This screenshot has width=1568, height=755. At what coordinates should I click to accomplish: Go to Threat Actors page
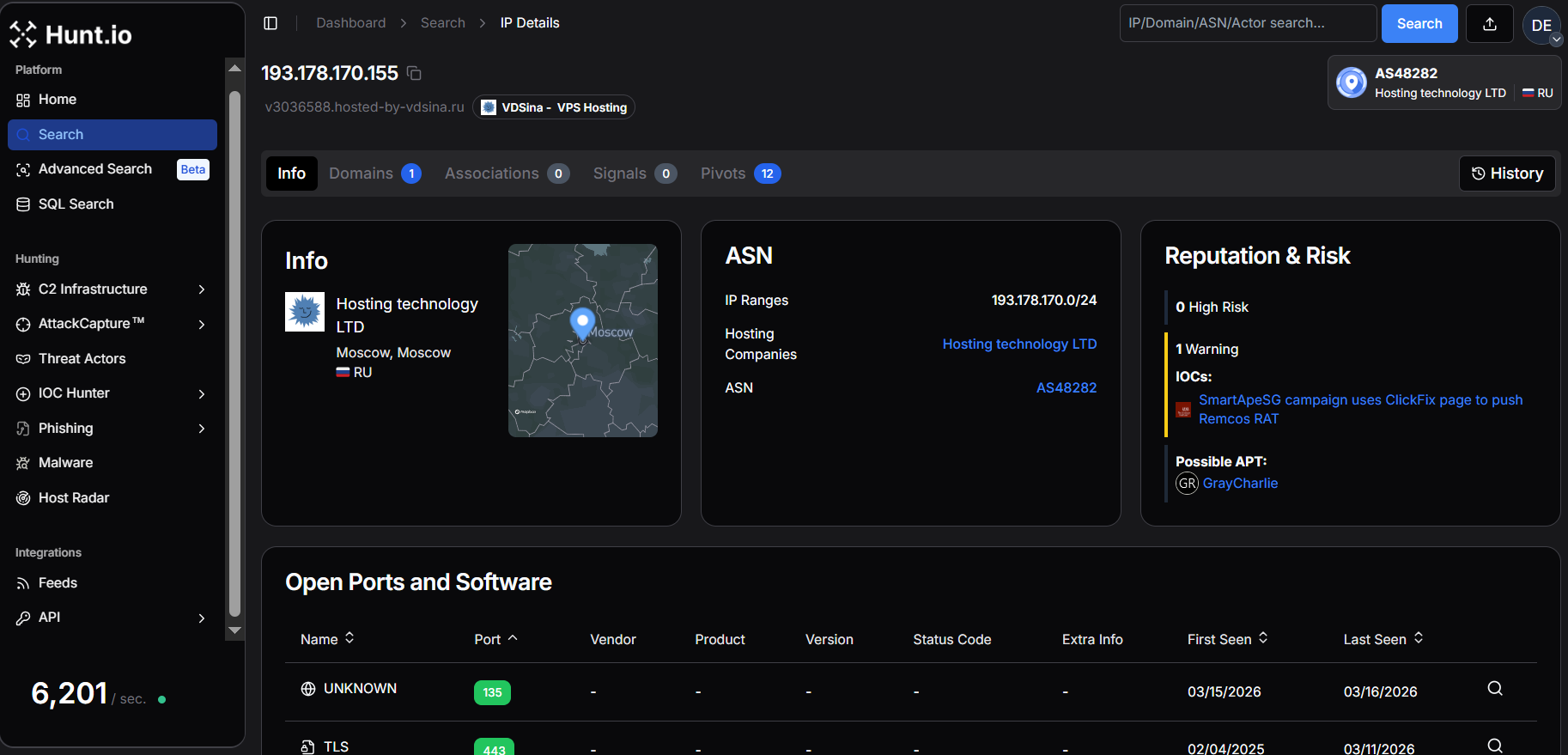tap(82, 359)
